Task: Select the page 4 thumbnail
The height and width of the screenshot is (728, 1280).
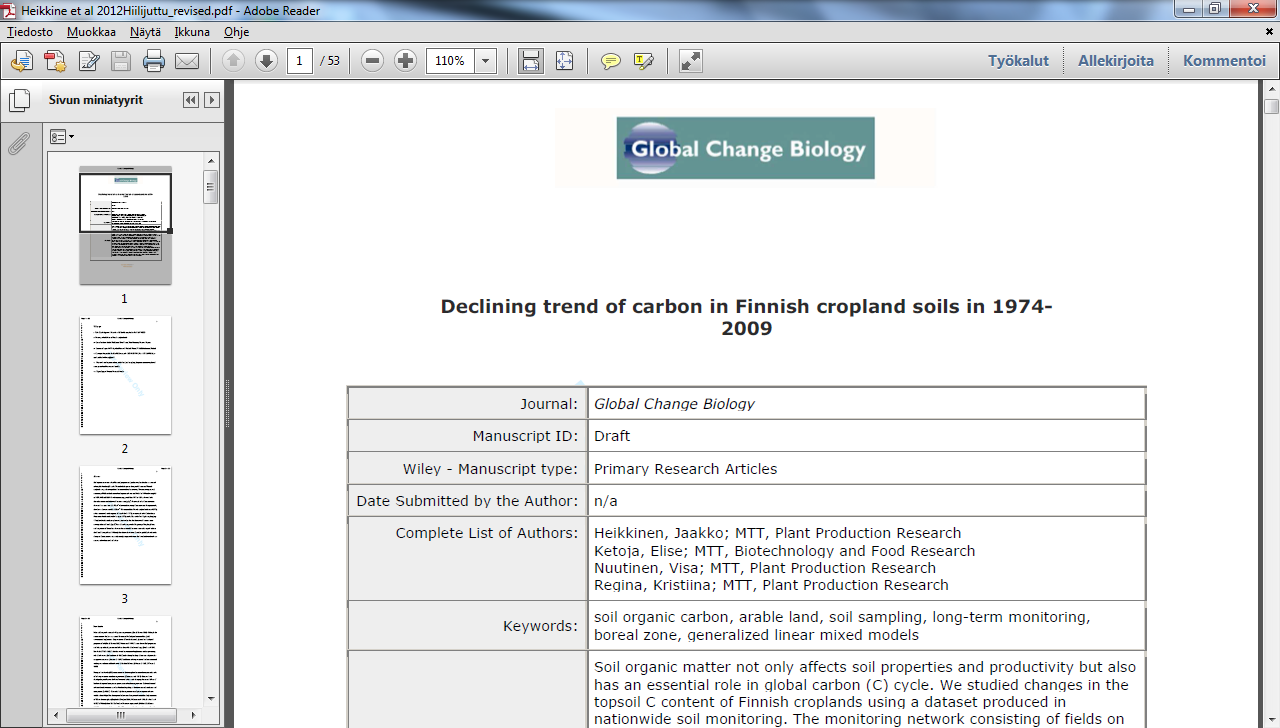Action: coord(125,660)
